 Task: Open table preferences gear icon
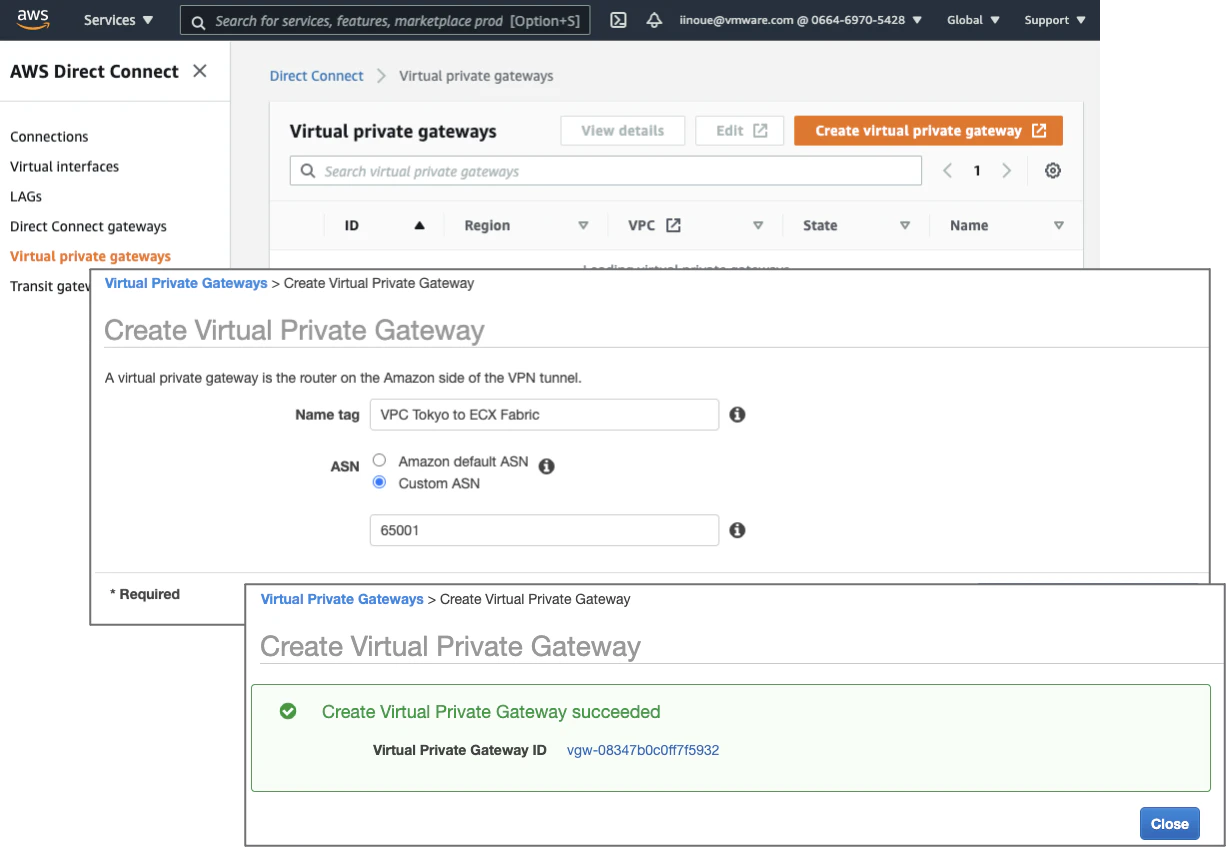tap(1052, 171)
